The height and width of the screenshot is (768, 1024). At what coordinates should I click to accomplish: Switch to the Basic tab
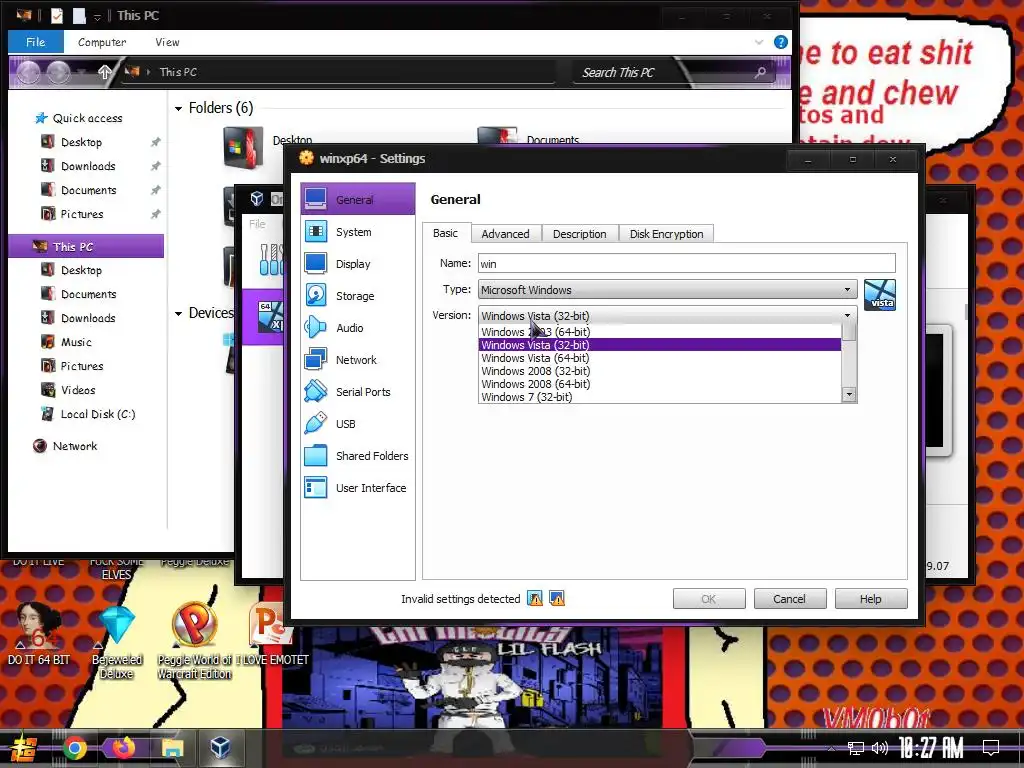click(445, 233)
